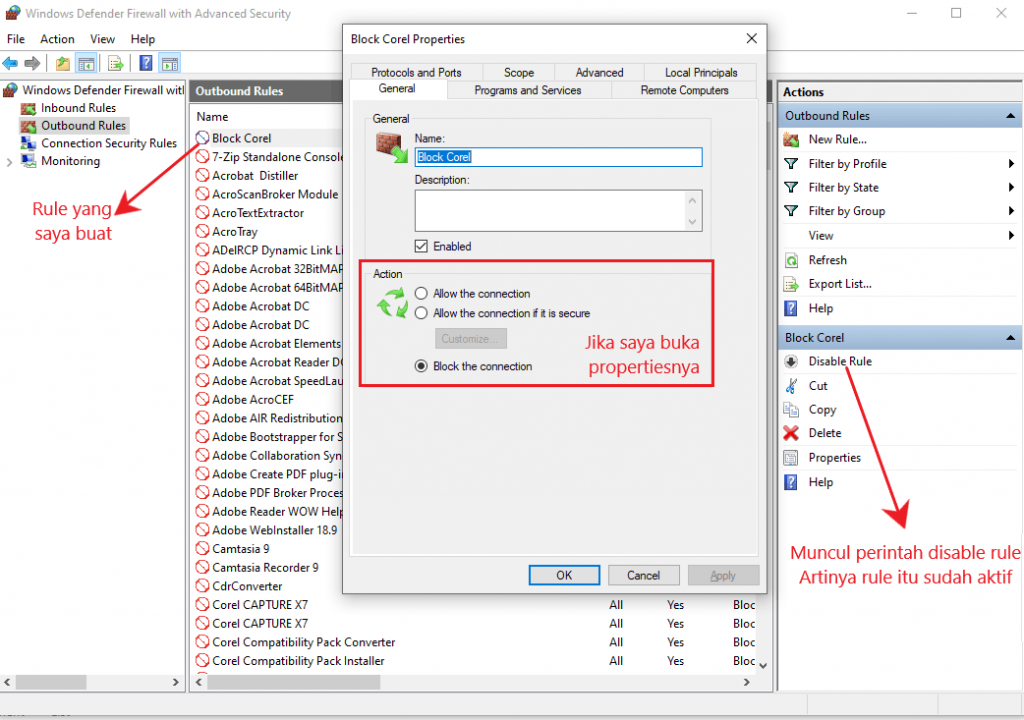
Task: Switch to the Advanced tab
Action: (x=599, y=73)
